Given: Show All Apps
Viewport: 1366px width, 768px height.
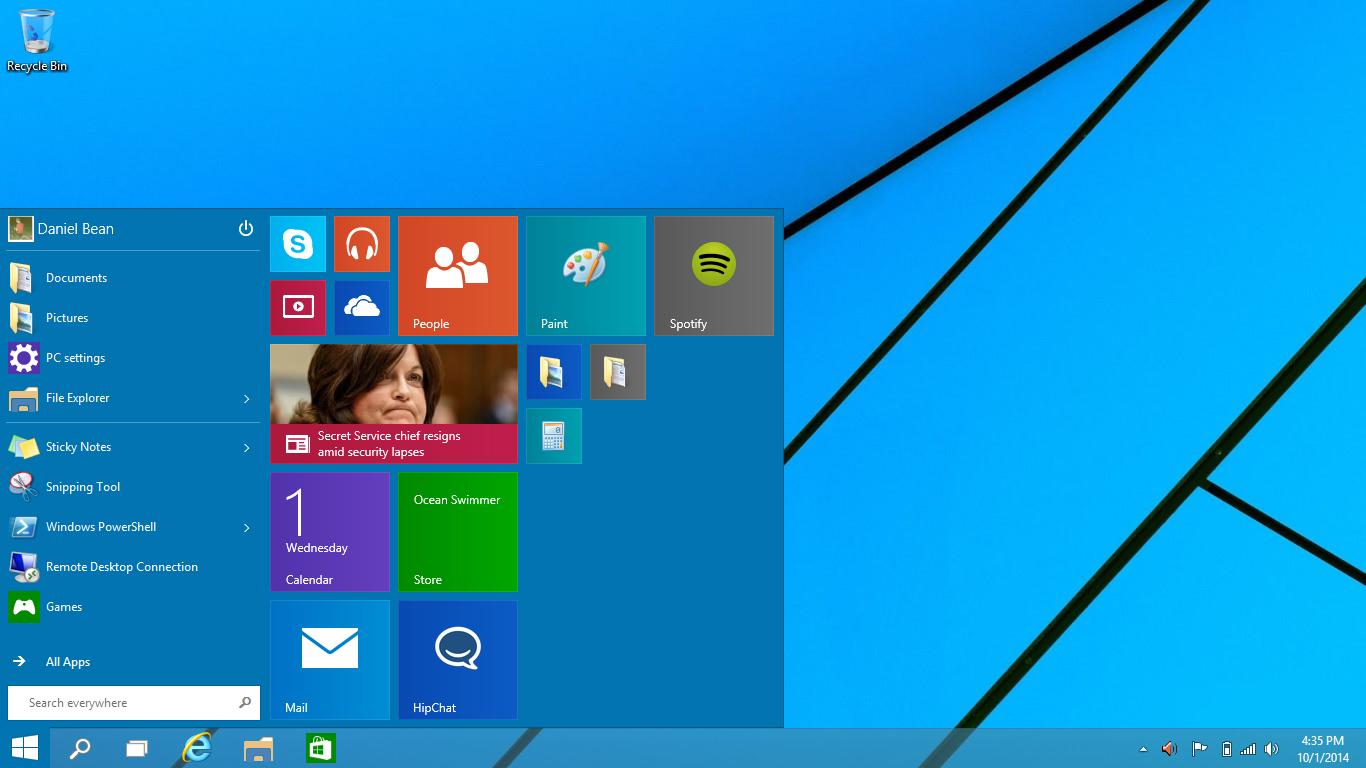Looking at the screenshot, I should point(132,662).
